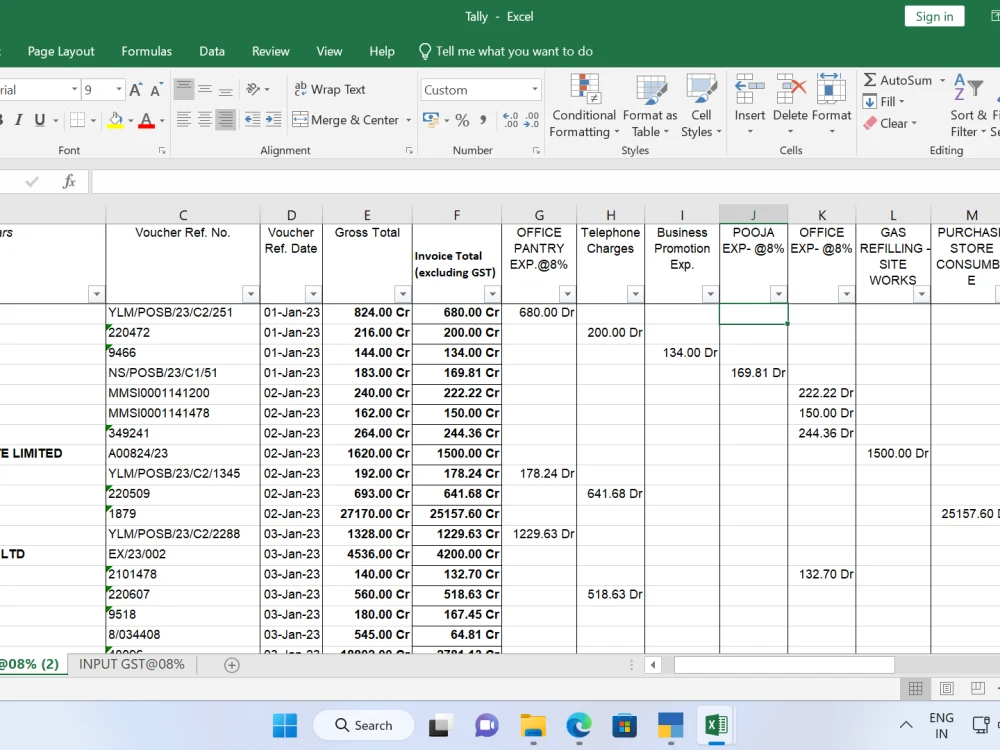Image resolution: width=1000 pixels, height=750 pixels.
Task: Apply borders using the Borders icon
Action: tap(77, 120)
